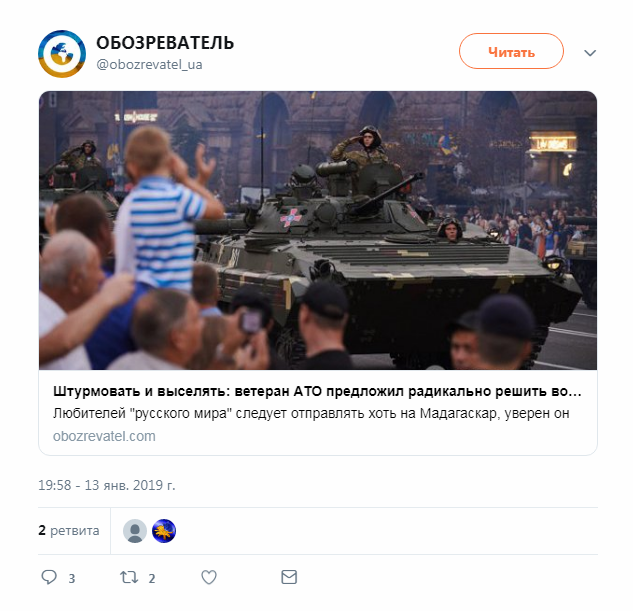The image size is (633, 611).
Task: Visit the obozrevatel.com domain link
Action: pos(104,436)
